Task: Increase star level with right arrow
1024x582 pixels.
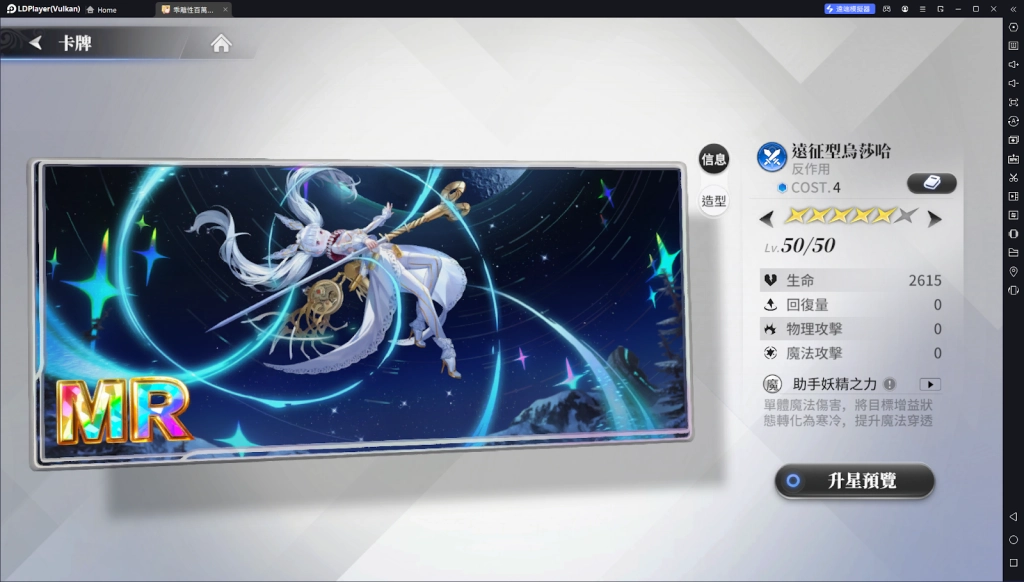Action: pos(934,218)
